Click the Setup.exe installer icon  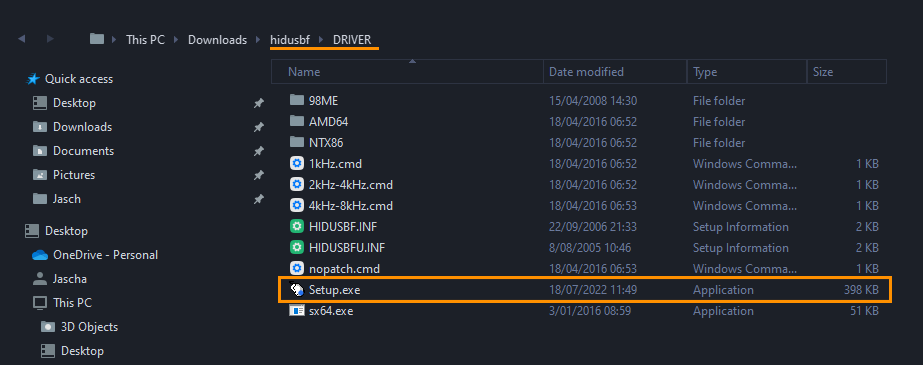click(297, 290)
